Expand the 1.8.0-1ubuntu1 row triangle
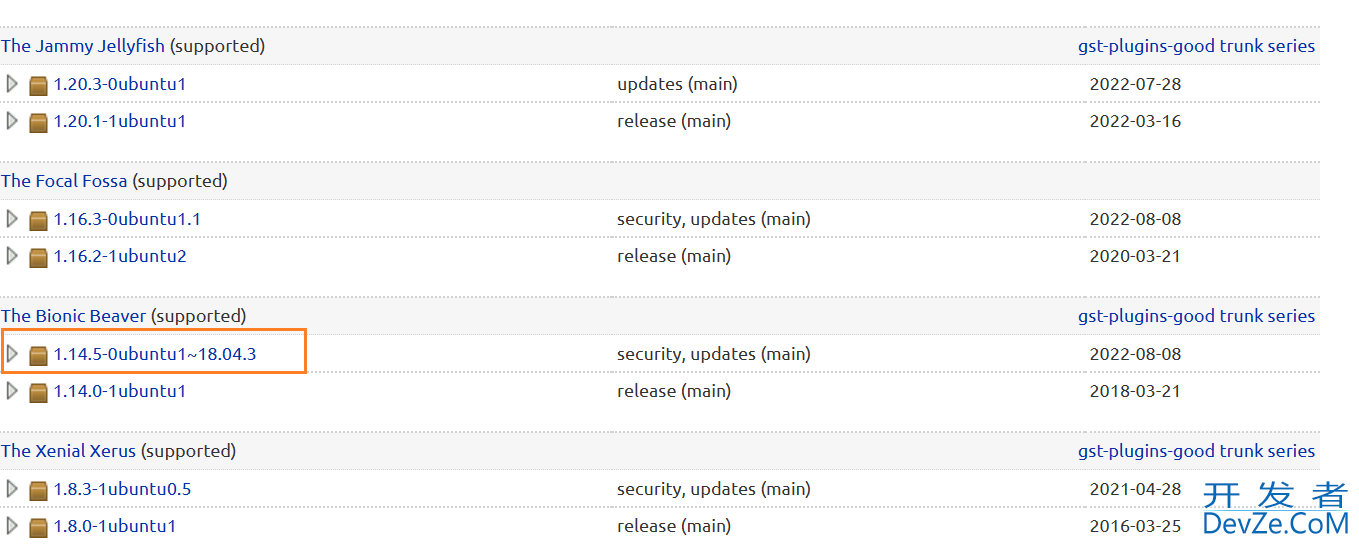 12,526
